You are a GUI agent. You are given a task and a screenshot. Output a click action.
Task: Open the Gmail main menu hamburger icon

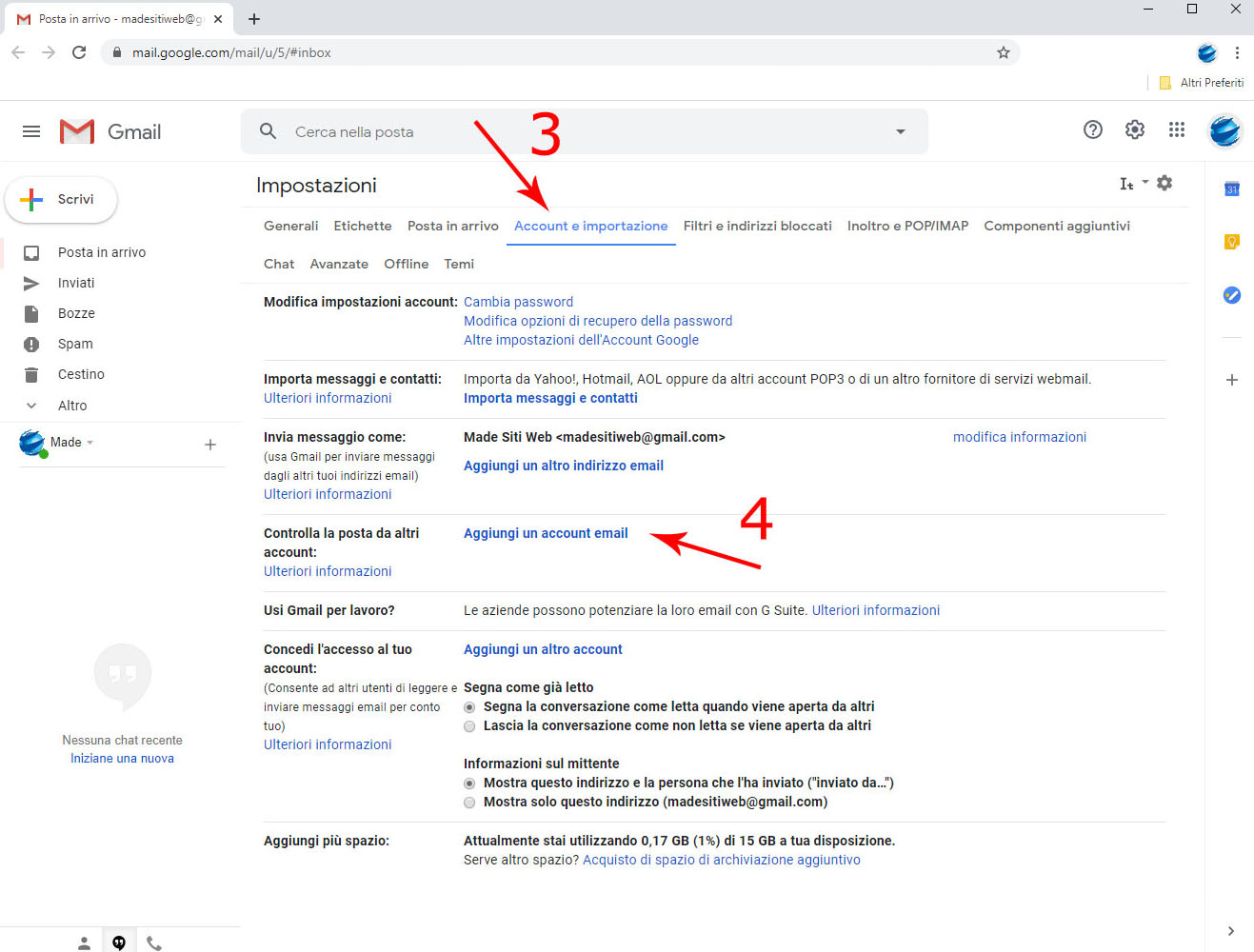click(x=31, y=131)
